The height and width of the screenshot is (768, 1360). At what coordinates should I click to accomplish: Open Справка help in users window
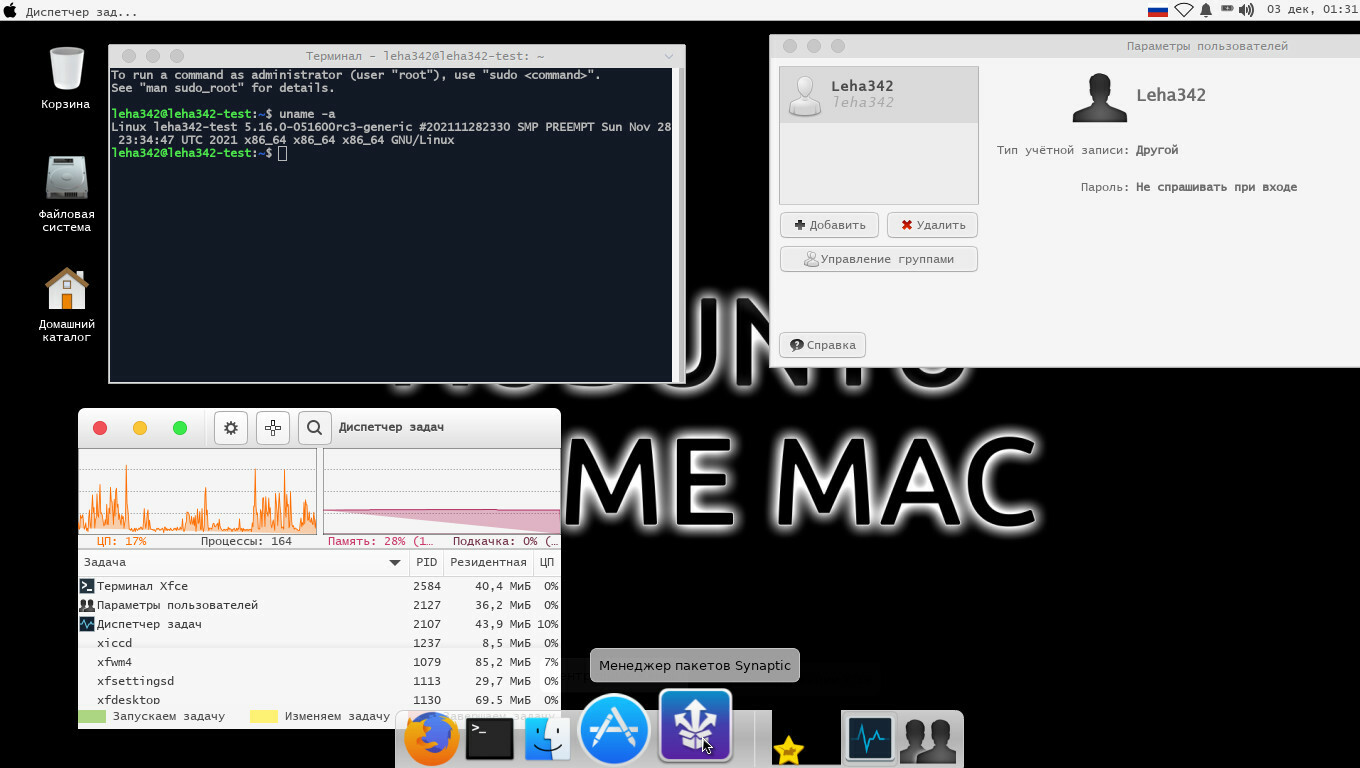pos(823,345)
